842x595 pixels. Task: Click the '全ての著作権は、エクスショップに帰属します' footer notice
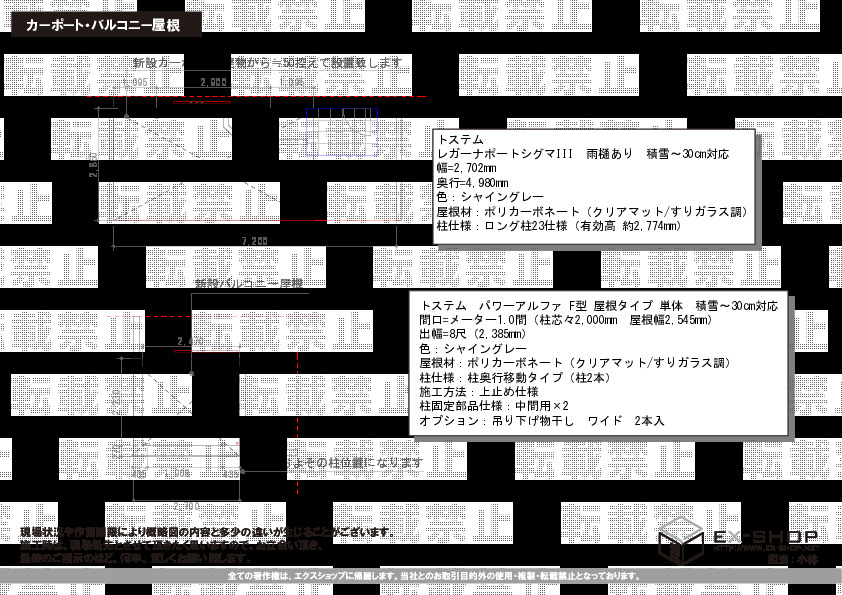tap(434, 576)
